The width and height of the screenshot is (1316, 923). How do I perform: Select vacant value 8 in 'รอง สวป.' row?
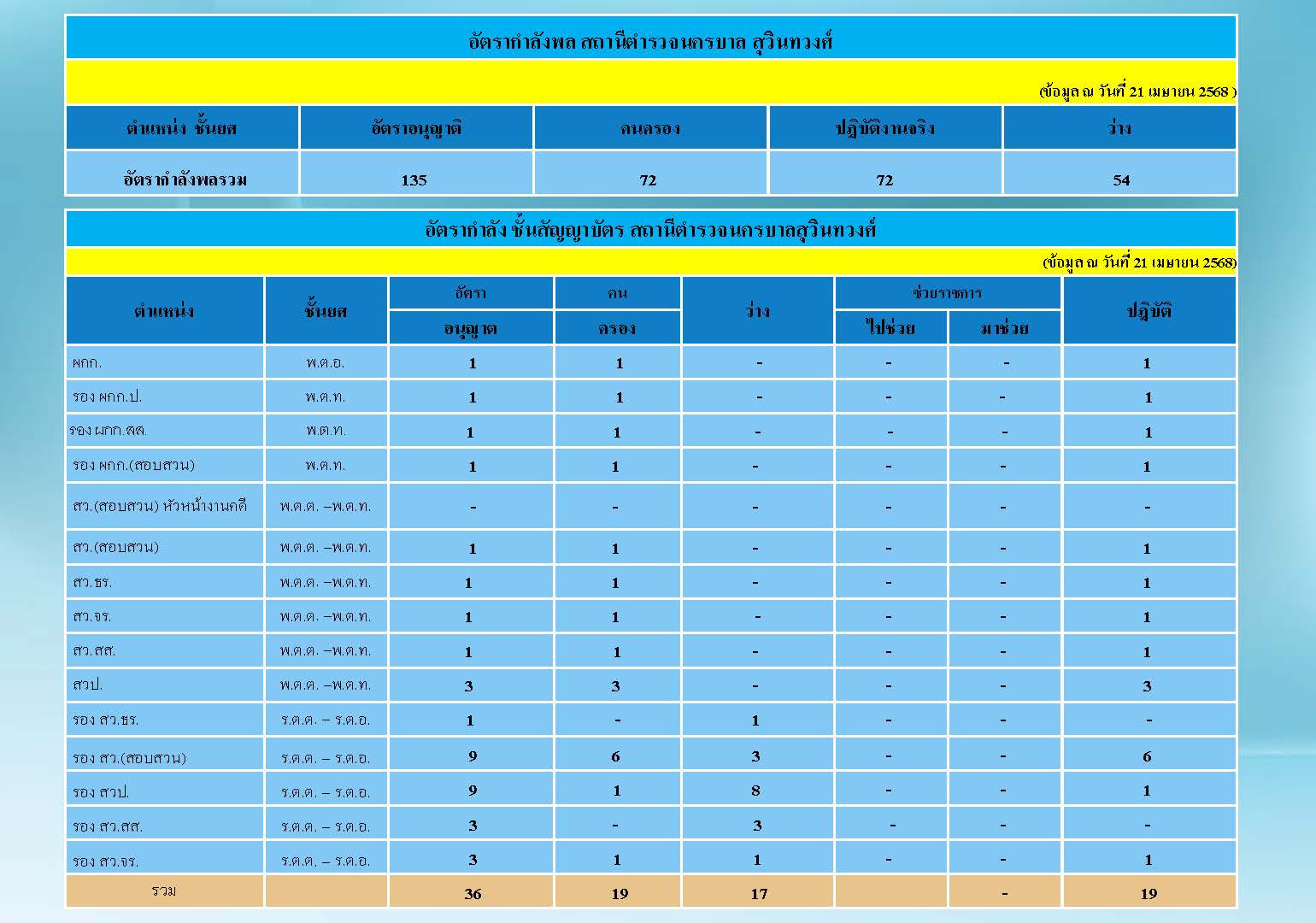755,791
